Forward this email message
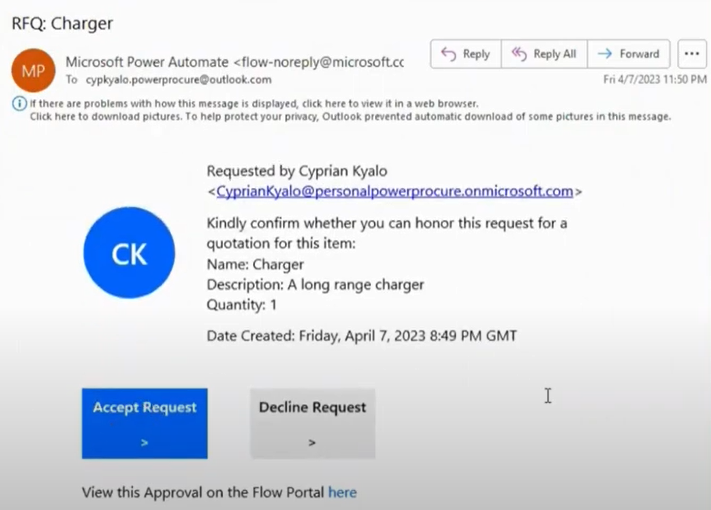The image size is (711, 510). pyautogui.click(x=628, y=54)
